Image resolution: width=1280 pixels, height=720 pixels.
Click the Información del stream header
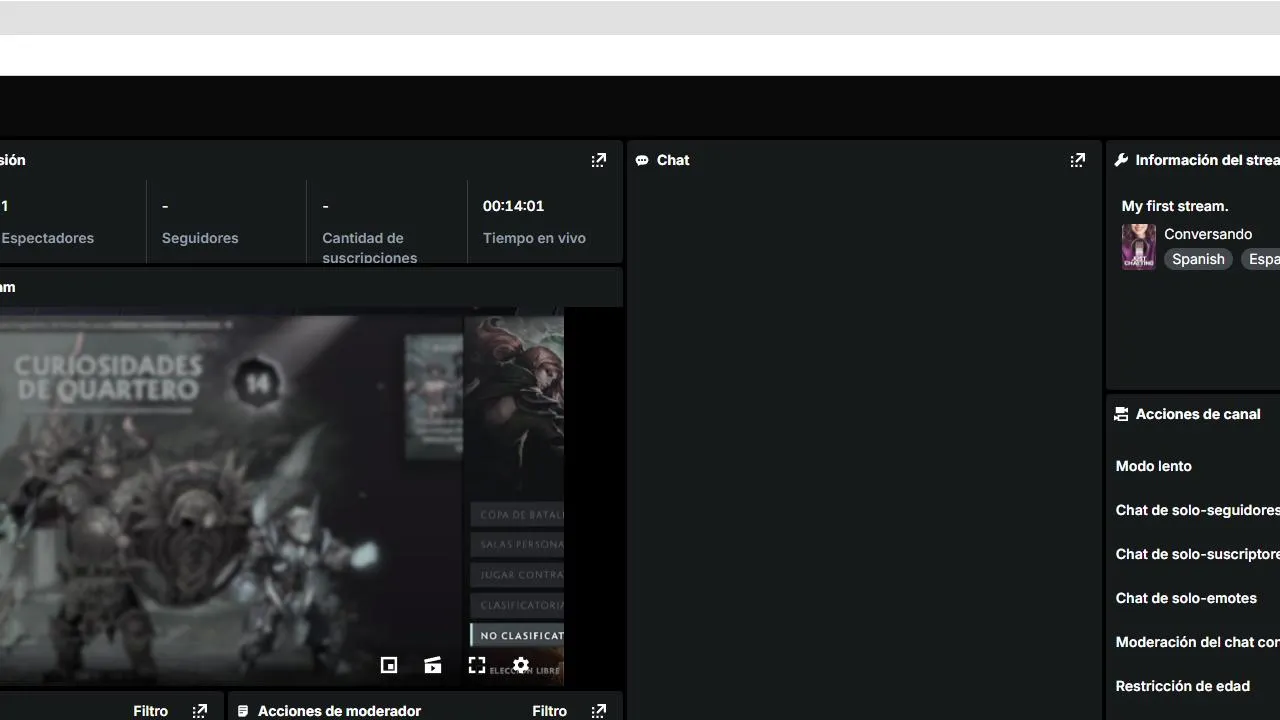(x=1207, y=160)
